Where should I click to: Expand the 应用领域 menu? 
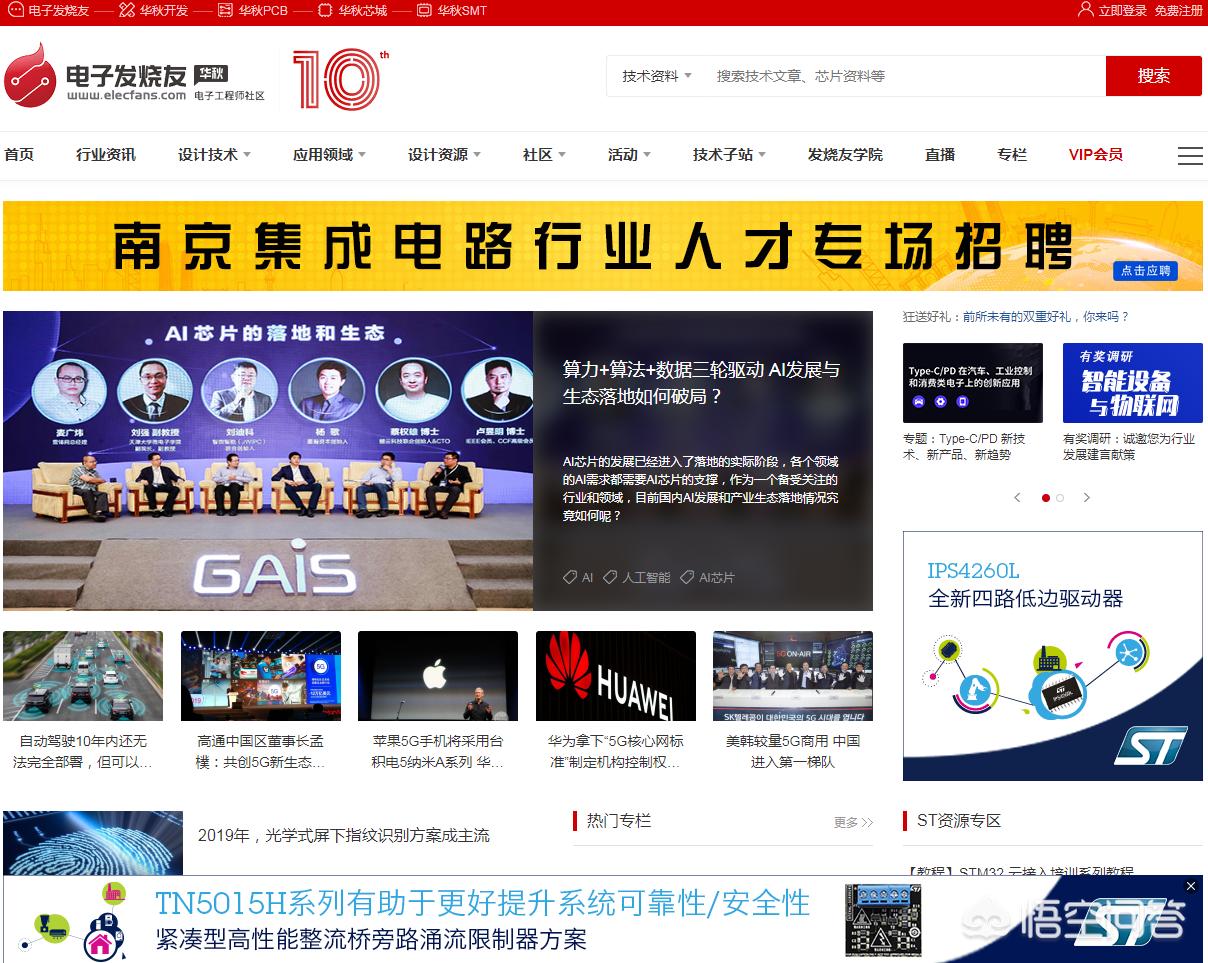point(329,155)
